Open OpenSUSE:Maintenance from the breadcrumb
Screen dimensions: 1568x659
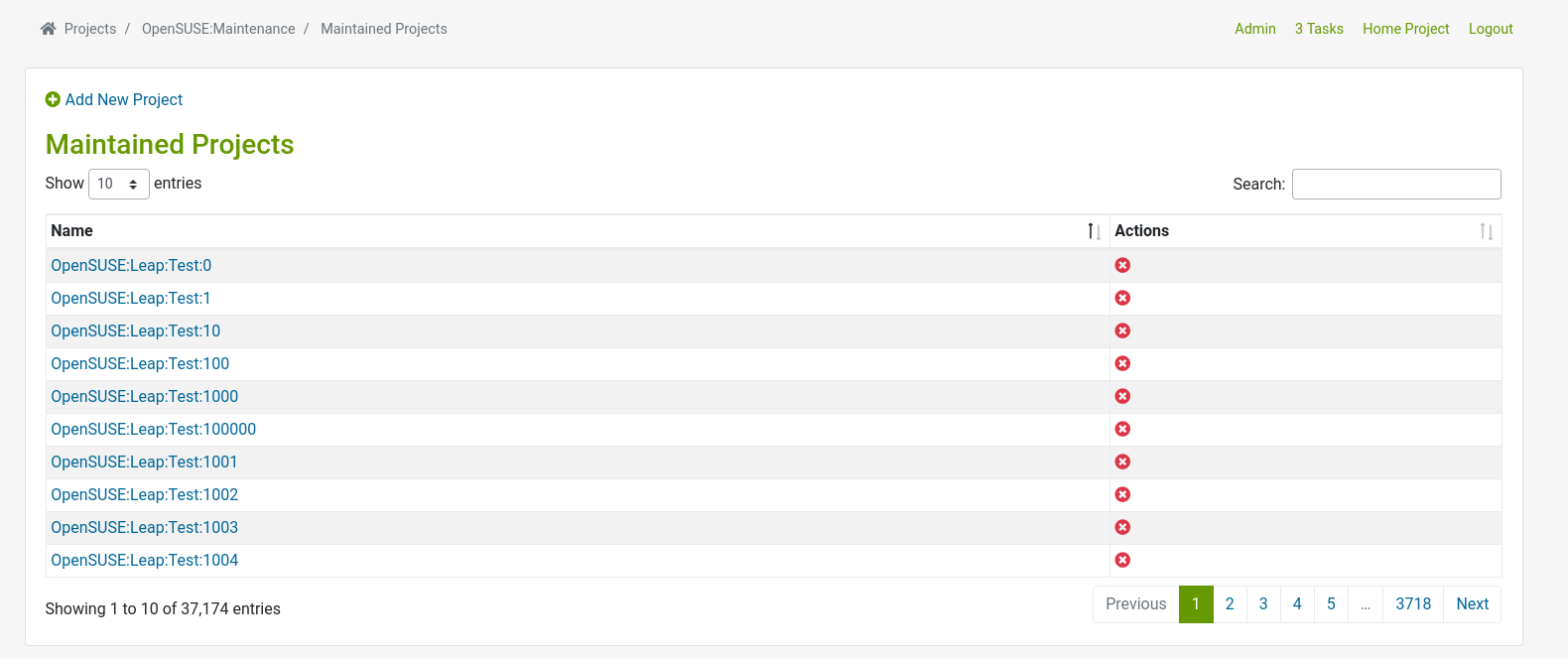point(218,29)
